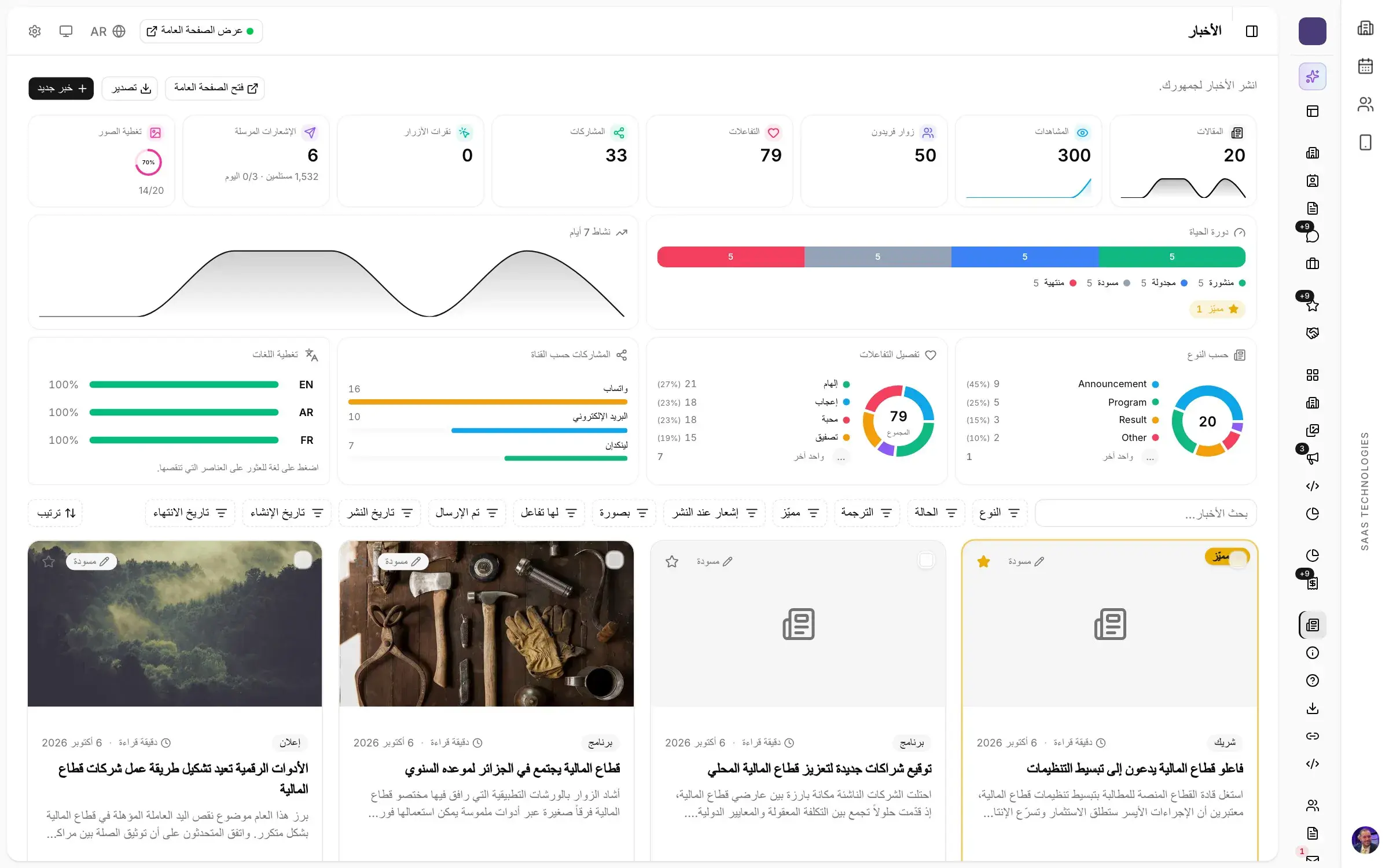Switch language with the AR globe button

(x=108, y=31)
